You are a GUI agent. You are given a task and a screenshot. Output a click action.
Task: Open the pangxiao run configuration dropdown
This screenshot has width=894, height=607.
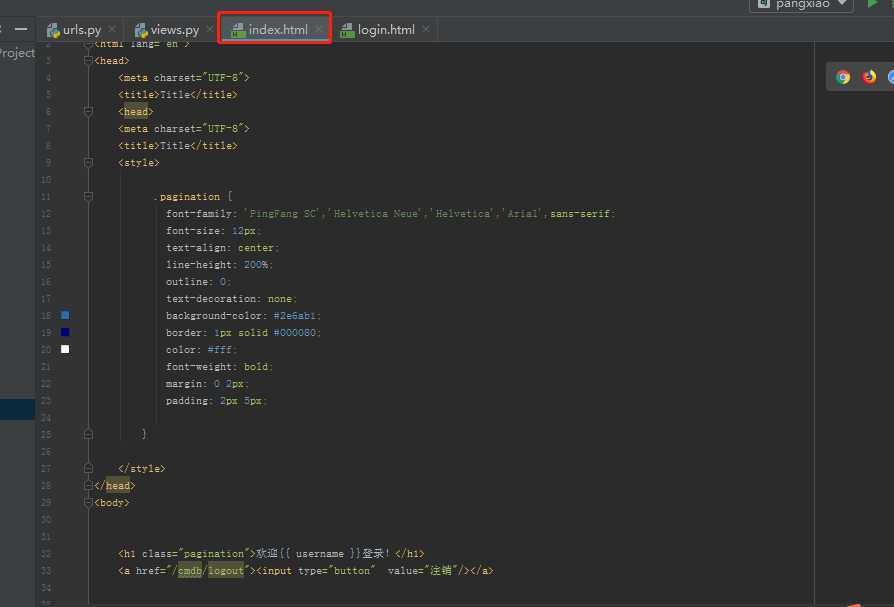coord(801,5)
